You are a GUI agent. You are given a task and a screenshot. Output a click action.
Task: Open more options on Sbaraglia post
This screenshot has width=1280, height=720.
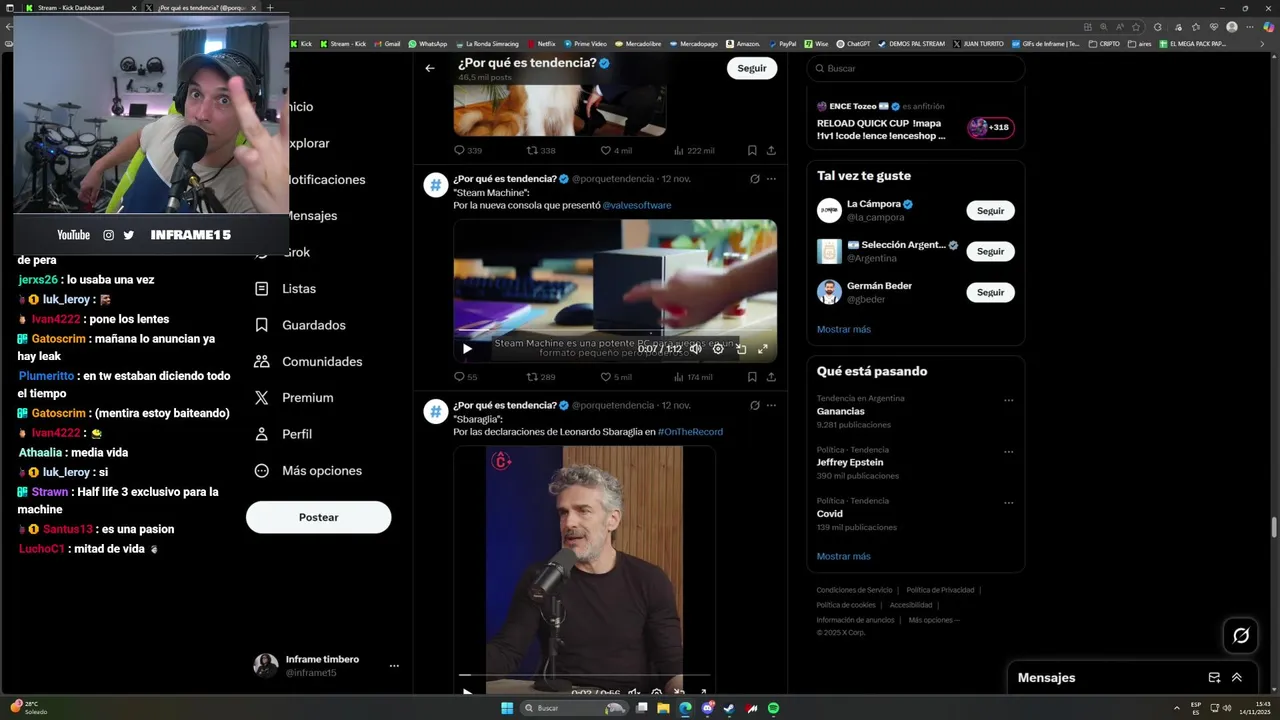(x=771, y=405)
